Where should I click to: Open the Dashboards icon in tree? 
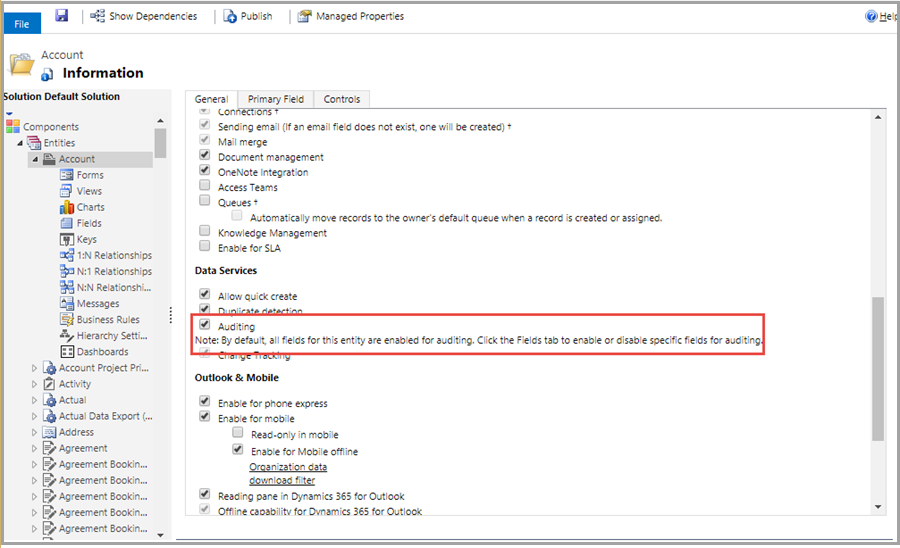67,352
